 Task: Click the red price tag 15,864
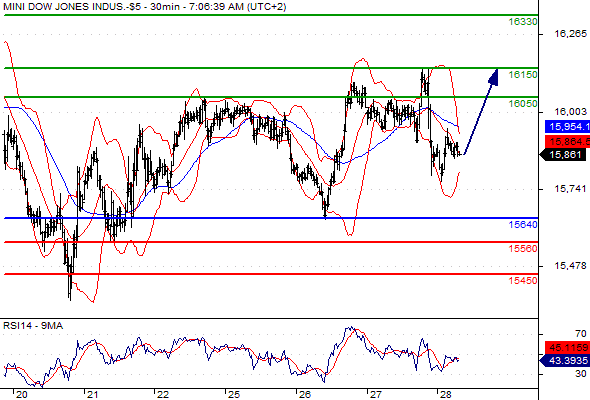pos(567,141)
